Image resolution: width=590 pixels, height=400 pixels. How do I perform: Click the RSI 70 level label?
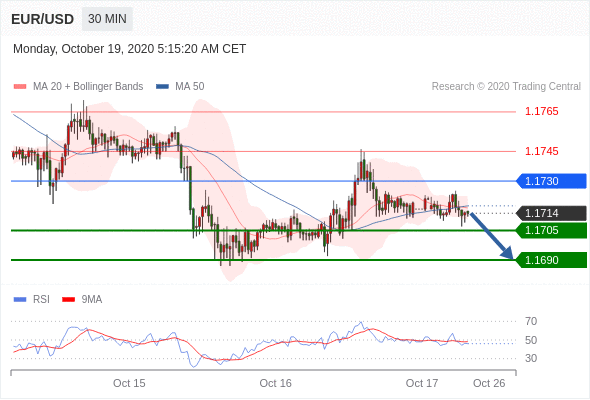point(531,321)
